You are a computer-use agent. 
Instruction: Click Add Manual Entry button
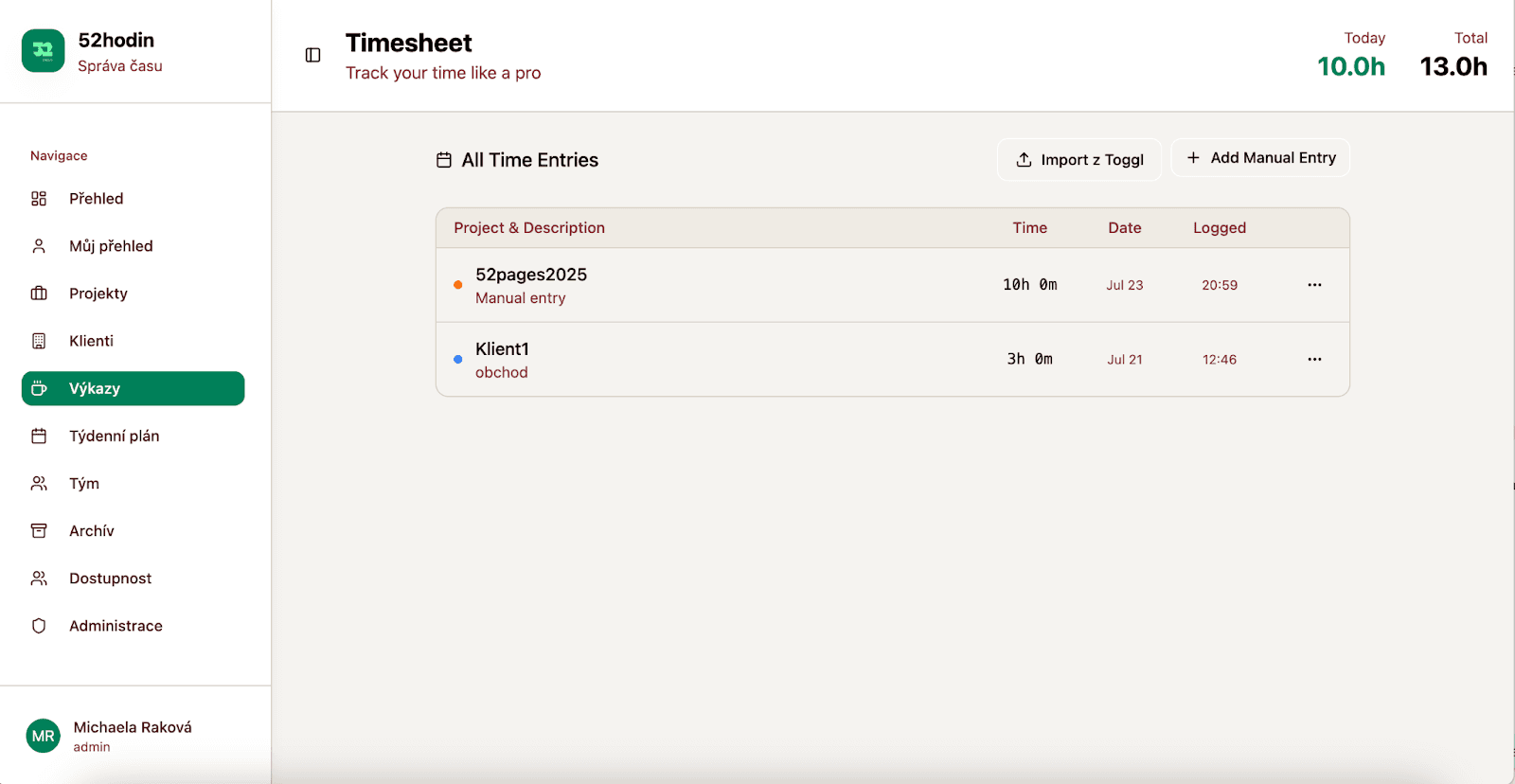pos(1260,158)
